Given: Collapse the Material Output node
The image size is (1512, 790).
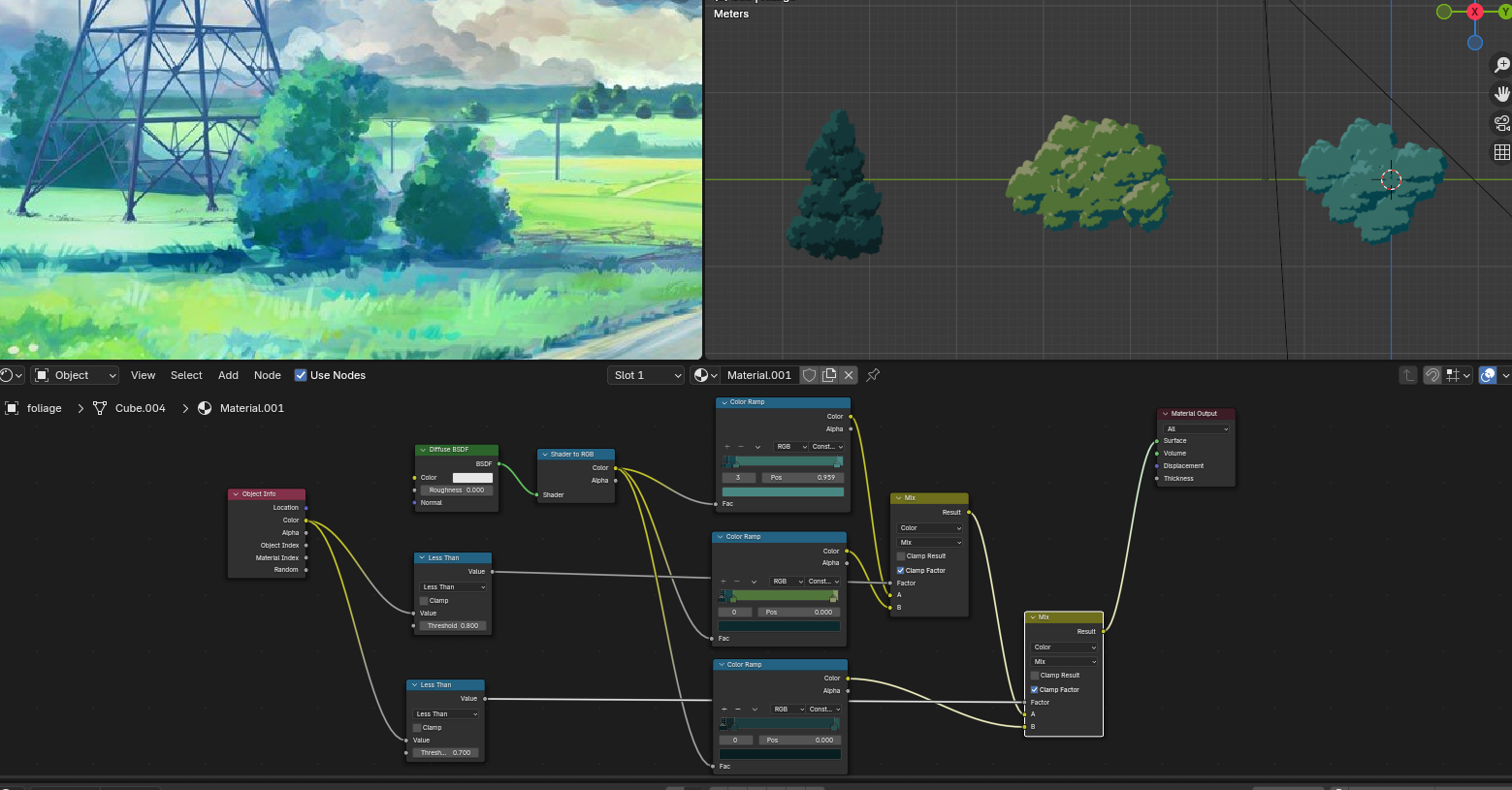Looking at the screenshot, I should coord(1165,414).
